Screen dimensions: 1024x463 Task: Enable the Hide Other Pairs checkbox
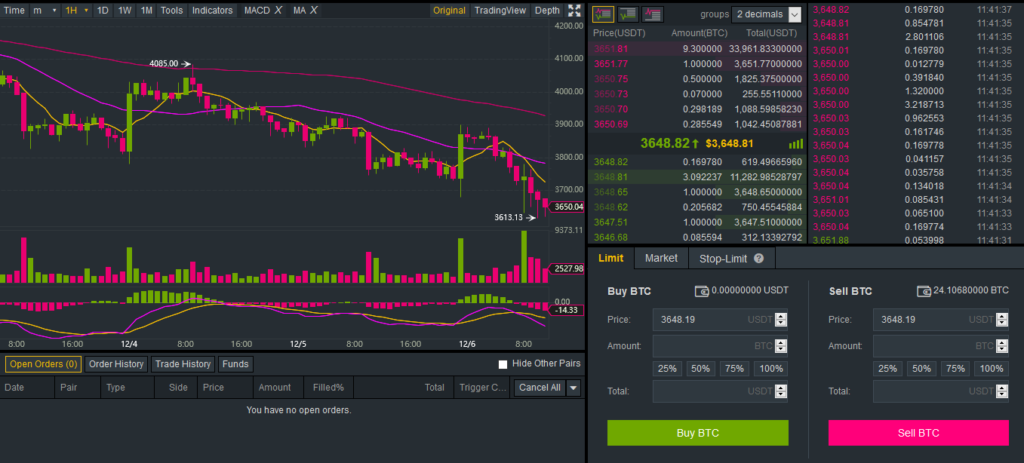click(504, 364)
